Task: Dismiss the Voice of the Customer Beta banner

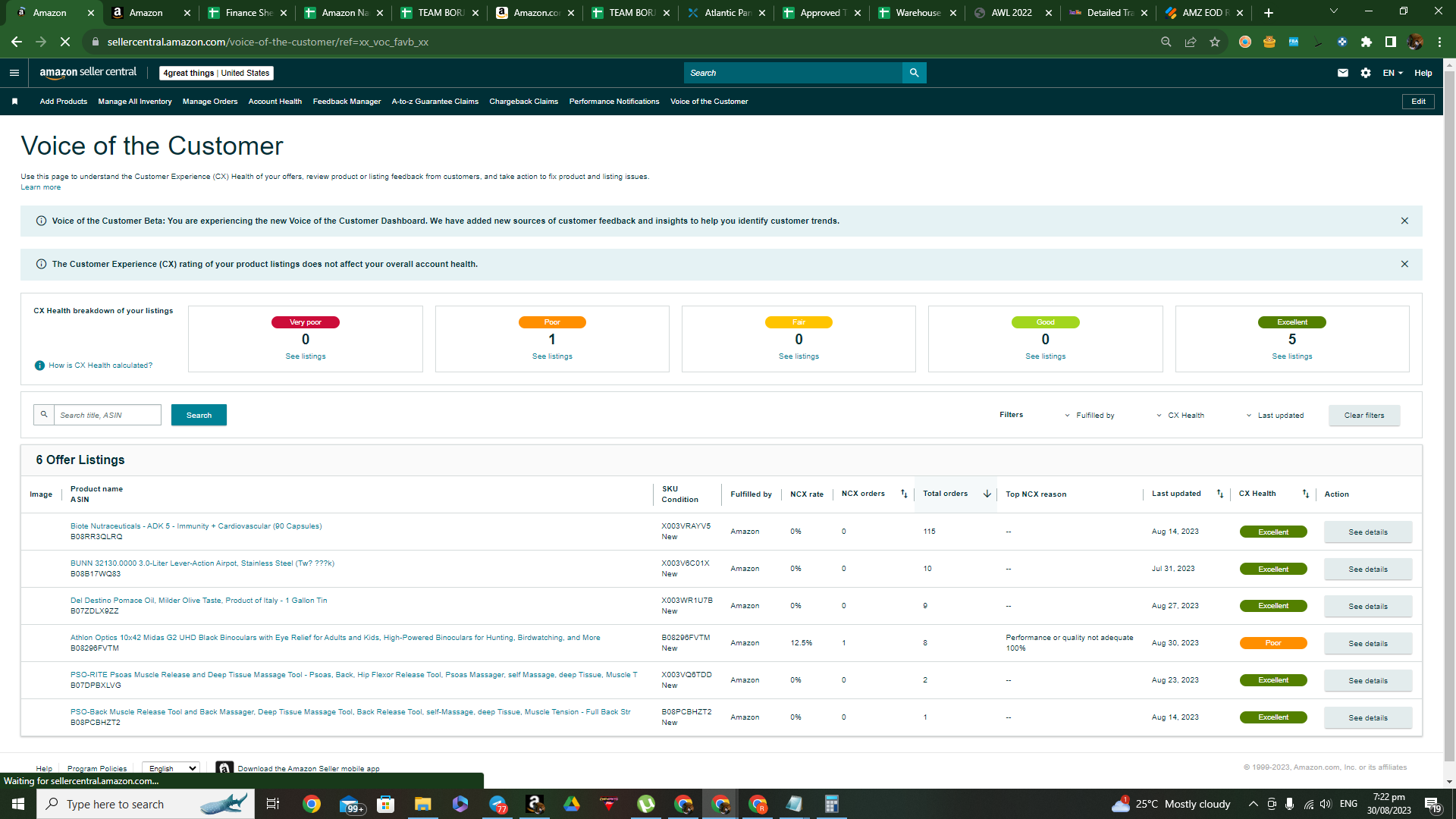Action: pyautogui.click(x=1404, y=221)
